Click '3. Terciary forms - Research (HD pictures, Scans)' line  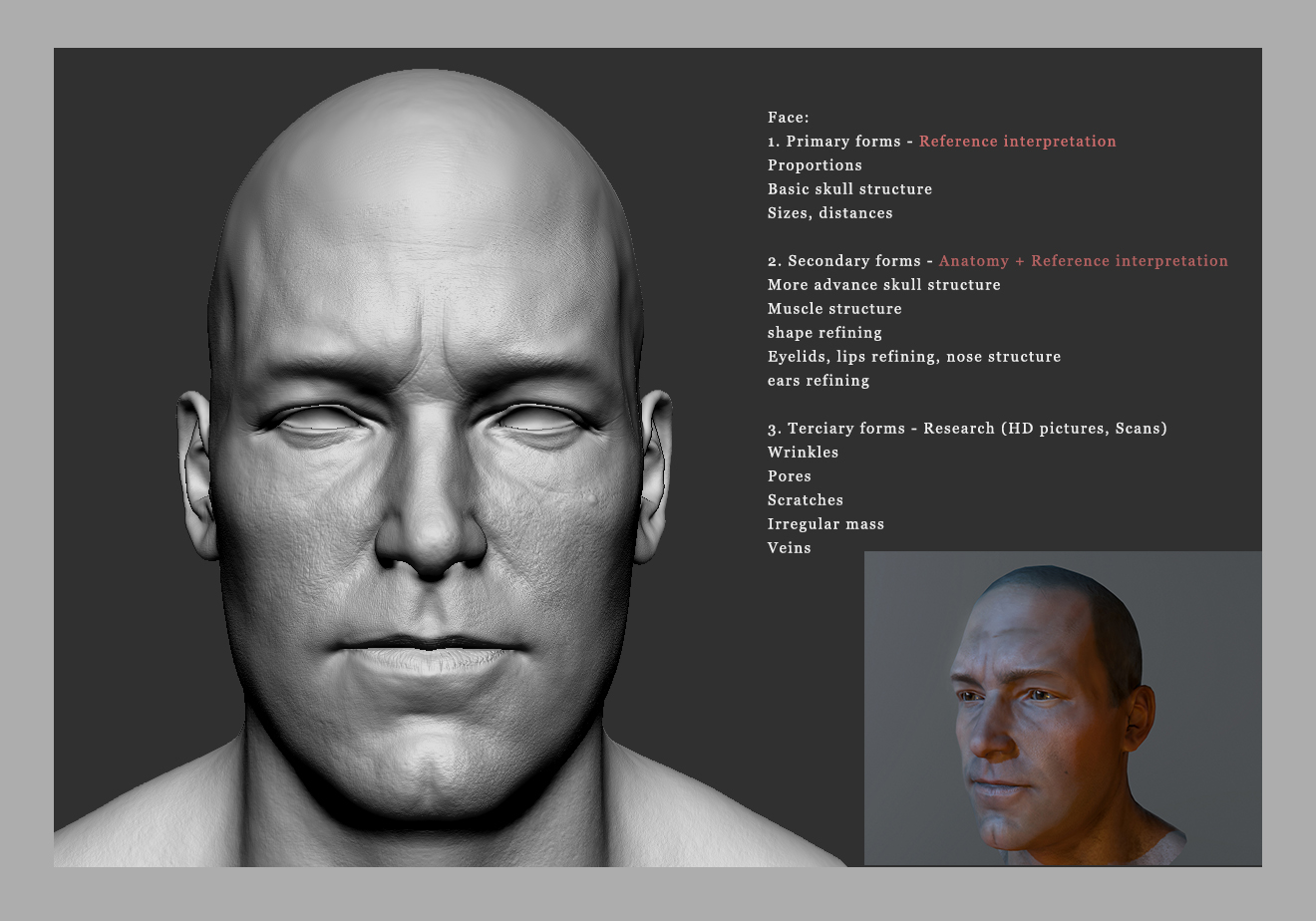(x=967, y=429)
